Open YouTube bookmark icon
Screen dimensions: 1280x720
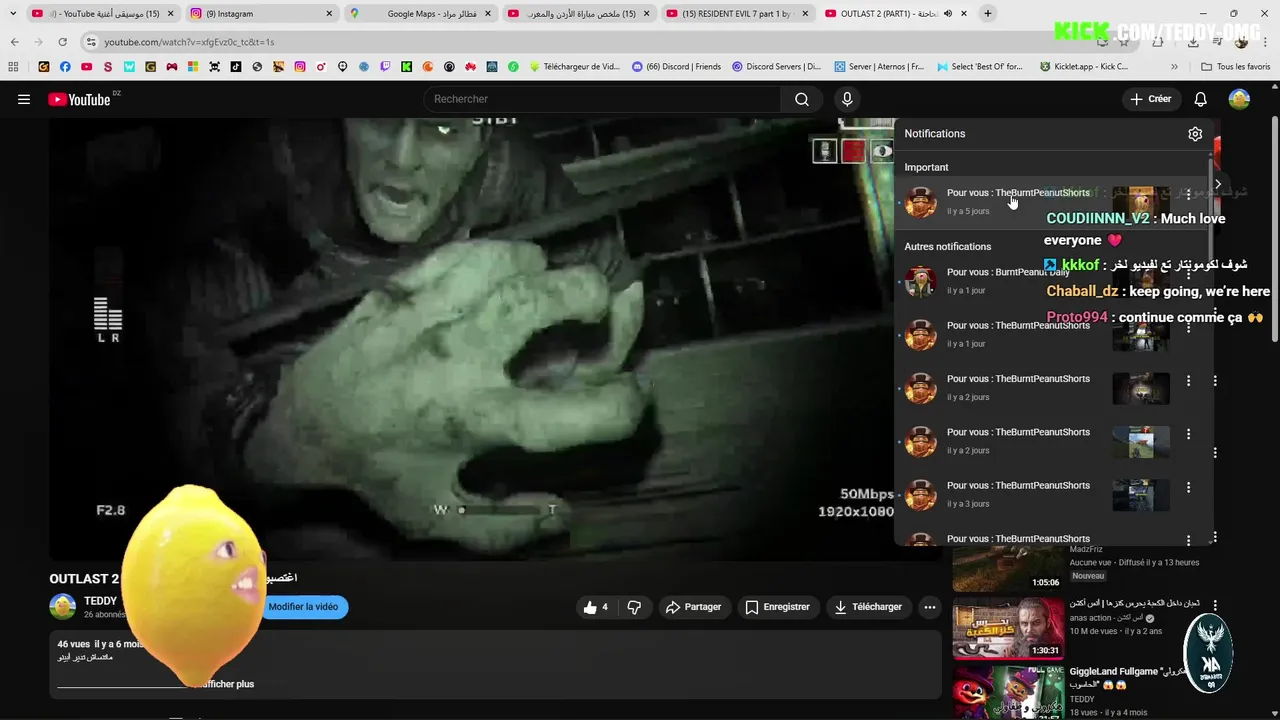86,67
